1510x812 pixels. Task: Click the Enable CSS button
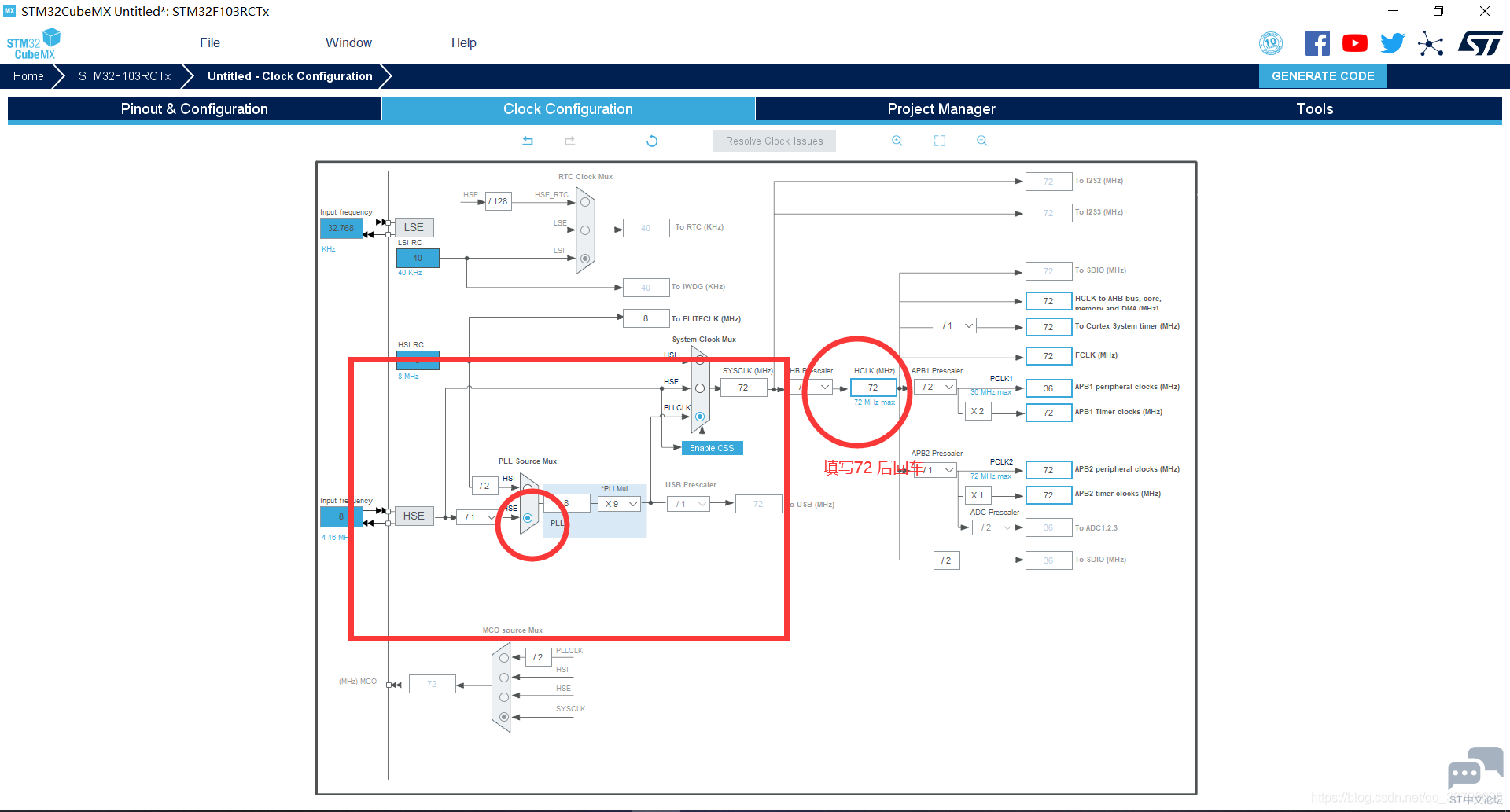pyautogui.click(x=712, y=448)
